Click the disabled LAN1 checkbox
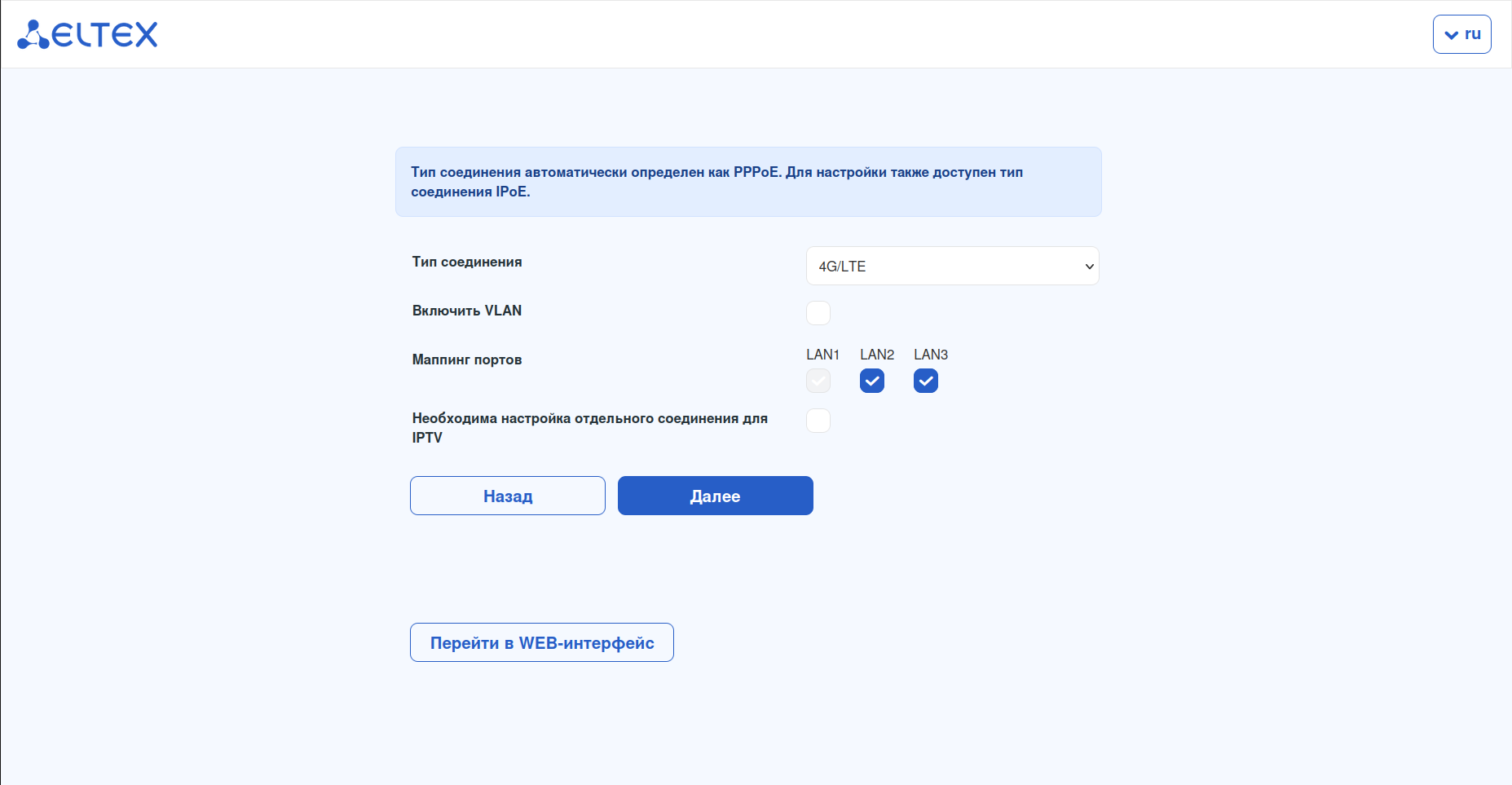The image size is (1512, 785). 818,381
